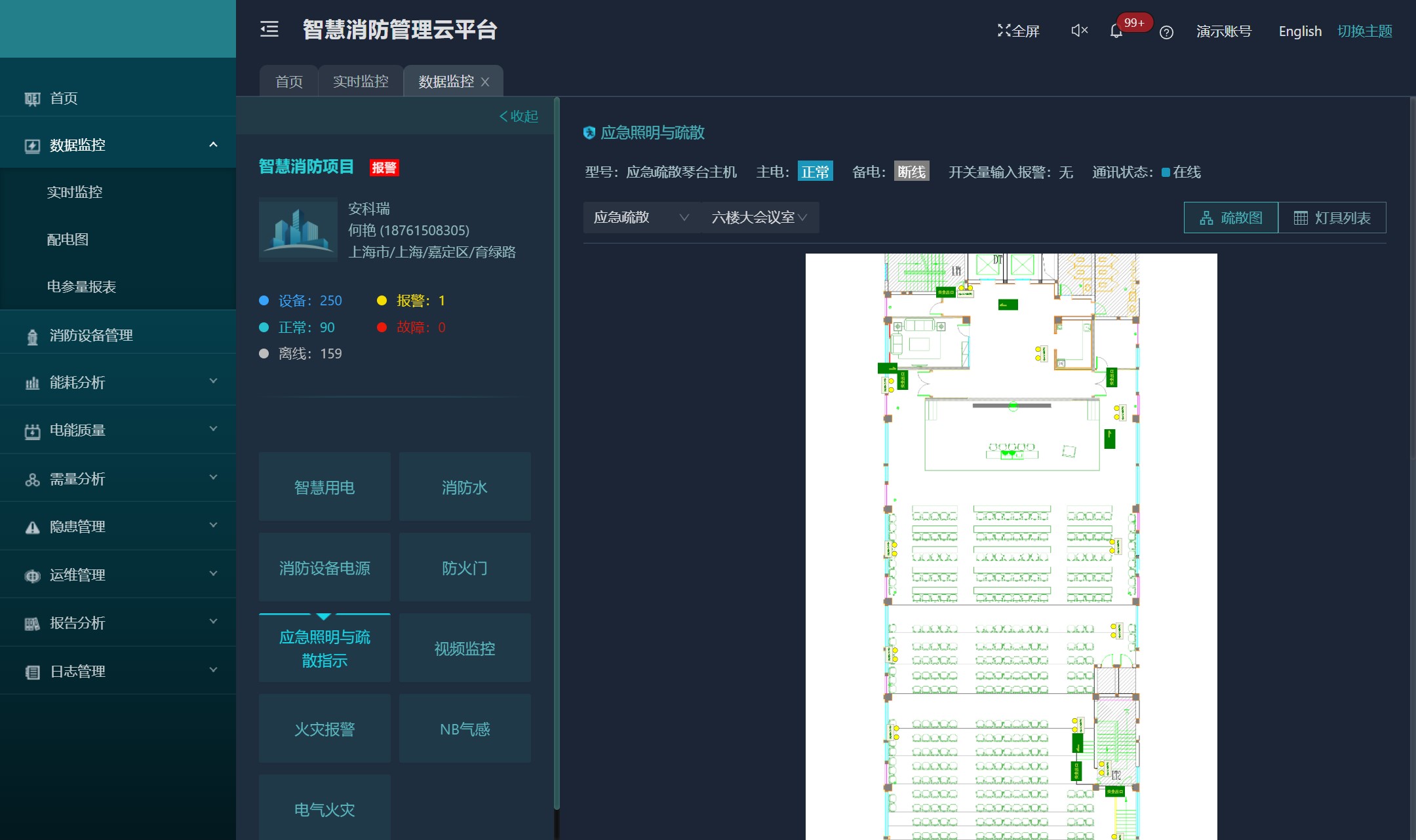Image resolution: width=1416 pixels, height=840 pixels.
Task: Open the 应急疏散 dropdown
Action: [640, 218]
